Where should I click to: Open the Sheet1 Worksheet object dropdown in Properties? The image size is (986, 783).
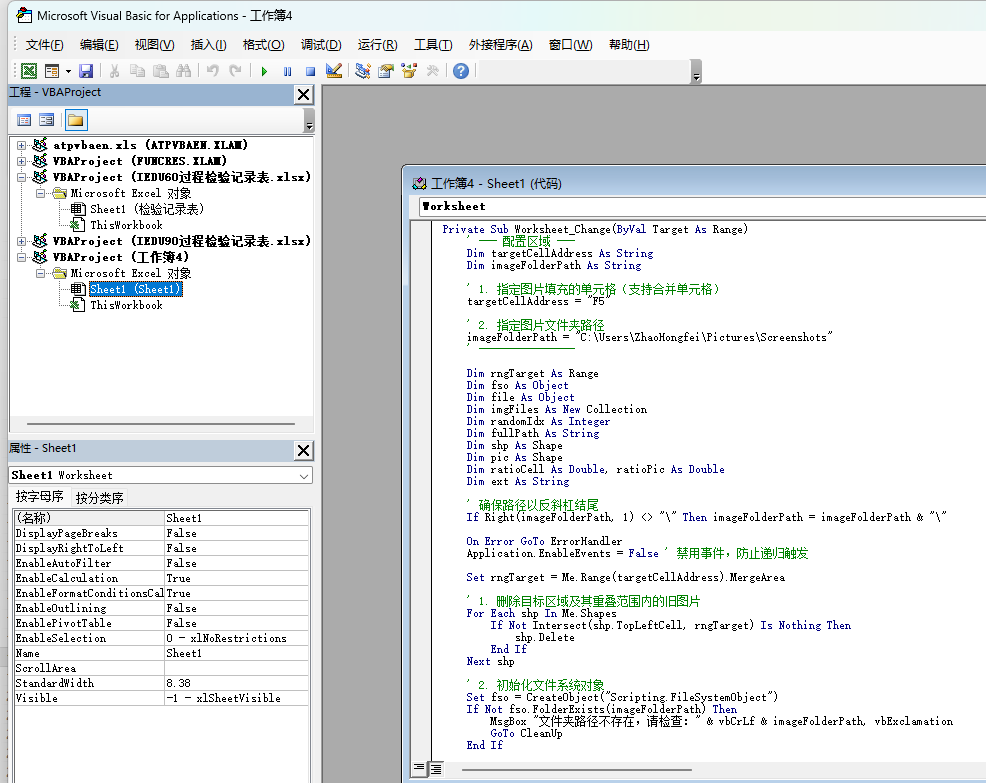pos(304,475)
